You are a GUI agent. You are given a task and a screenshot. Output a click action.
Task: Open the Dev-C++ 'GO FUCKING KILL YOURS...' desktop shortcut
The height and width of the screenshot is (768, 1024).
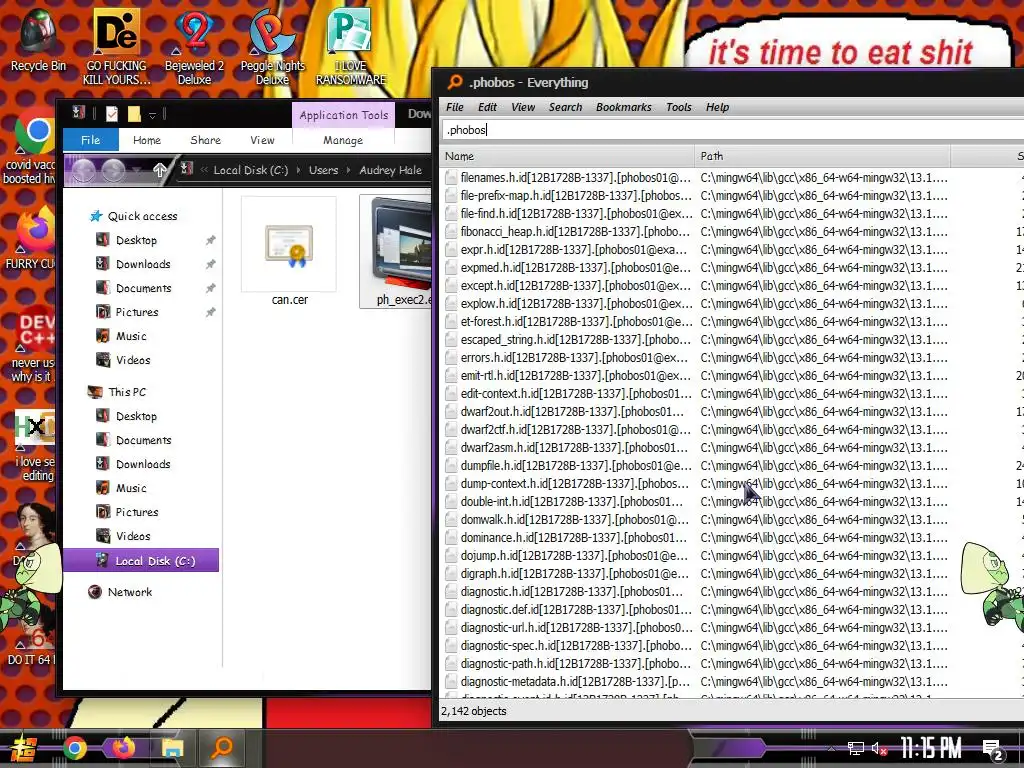pos(116,47)
